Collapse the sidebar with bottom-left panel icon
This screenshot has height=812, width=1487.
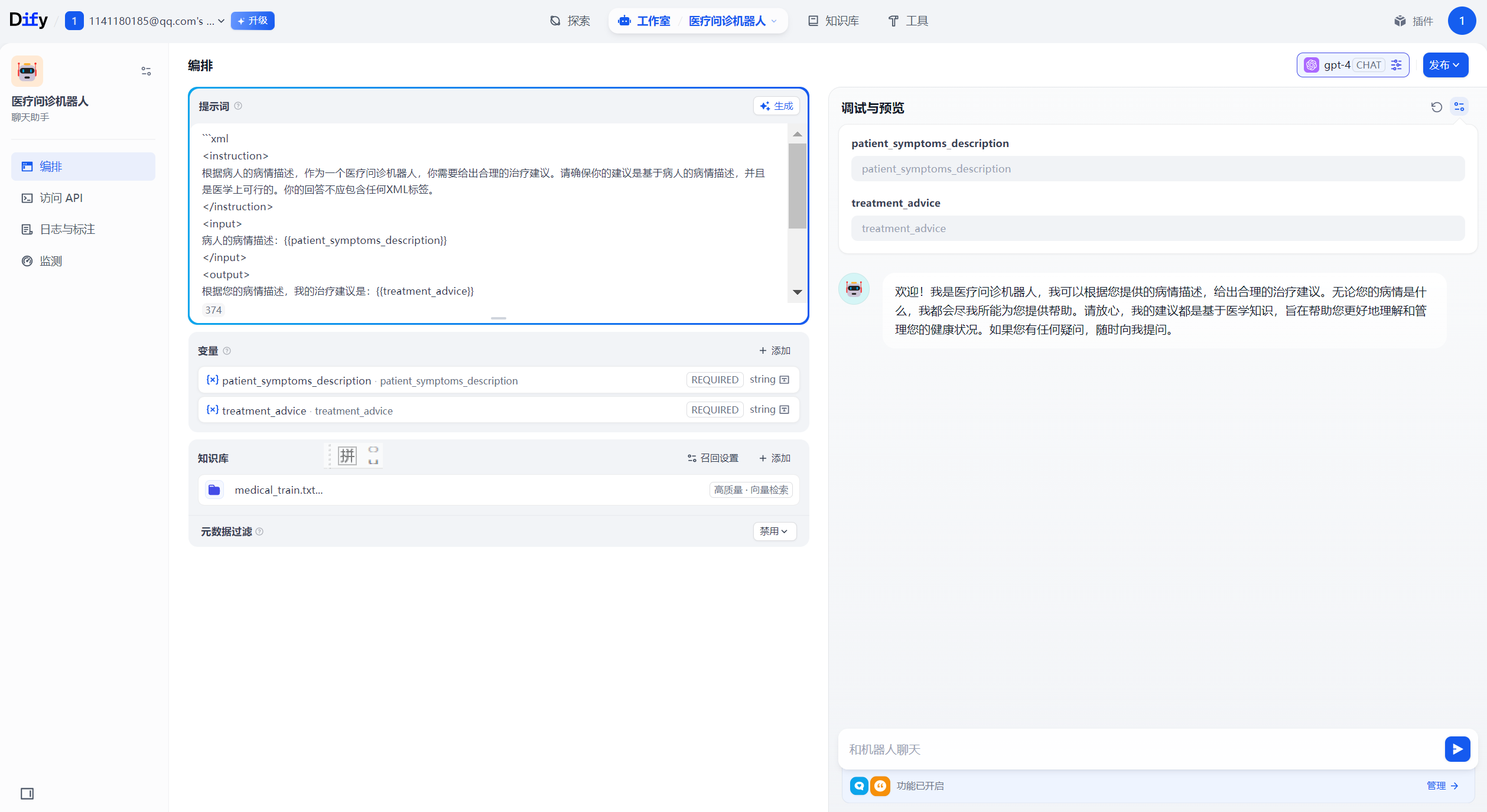coord(27,793)
